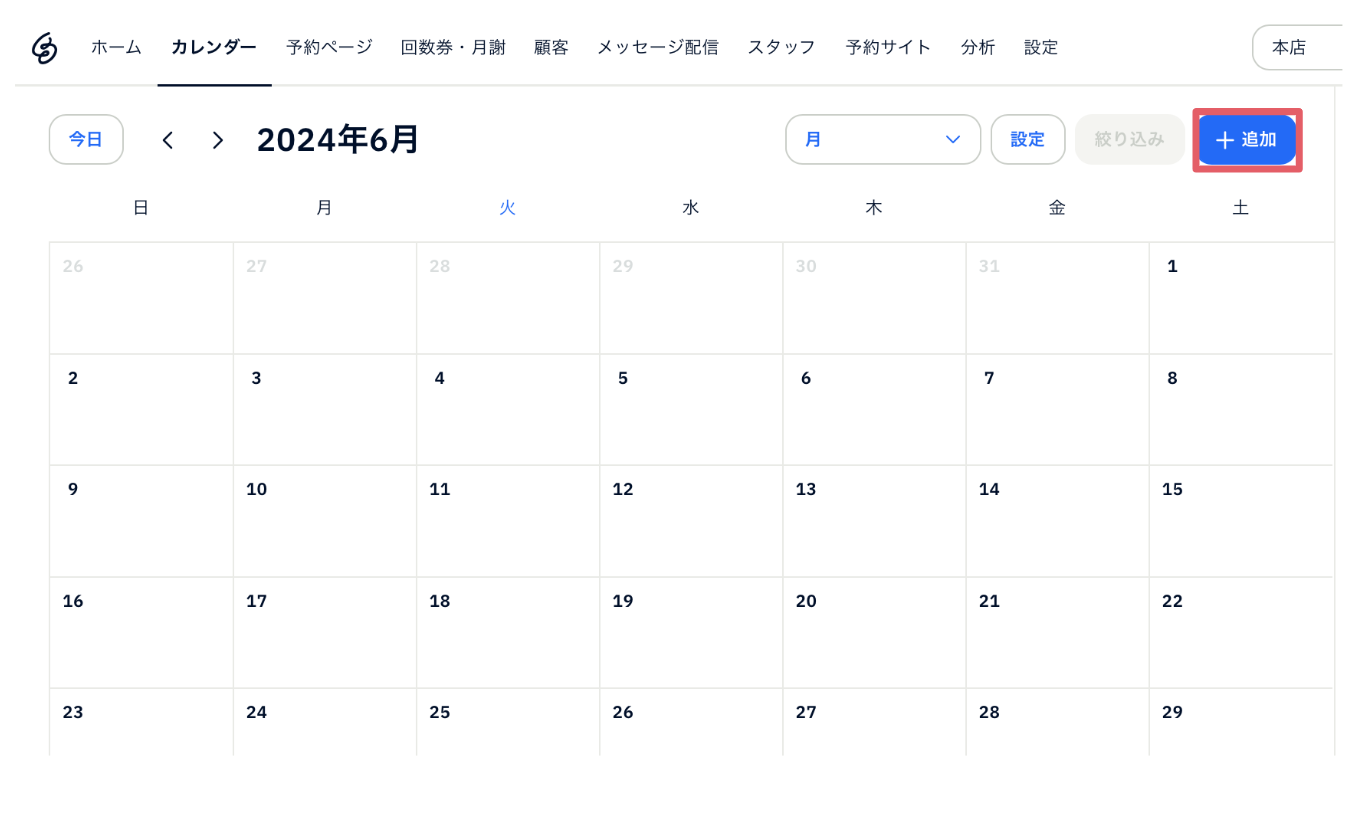
Task: Select June 11 cell
Action: tap(508, 521)
